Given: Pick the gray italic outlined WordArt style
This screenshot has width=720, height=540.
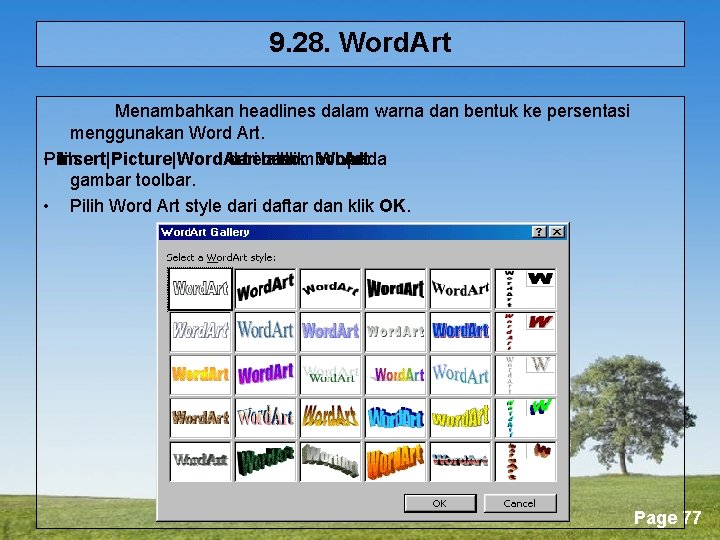Looking at the screenshot, I should coord(200,332).
